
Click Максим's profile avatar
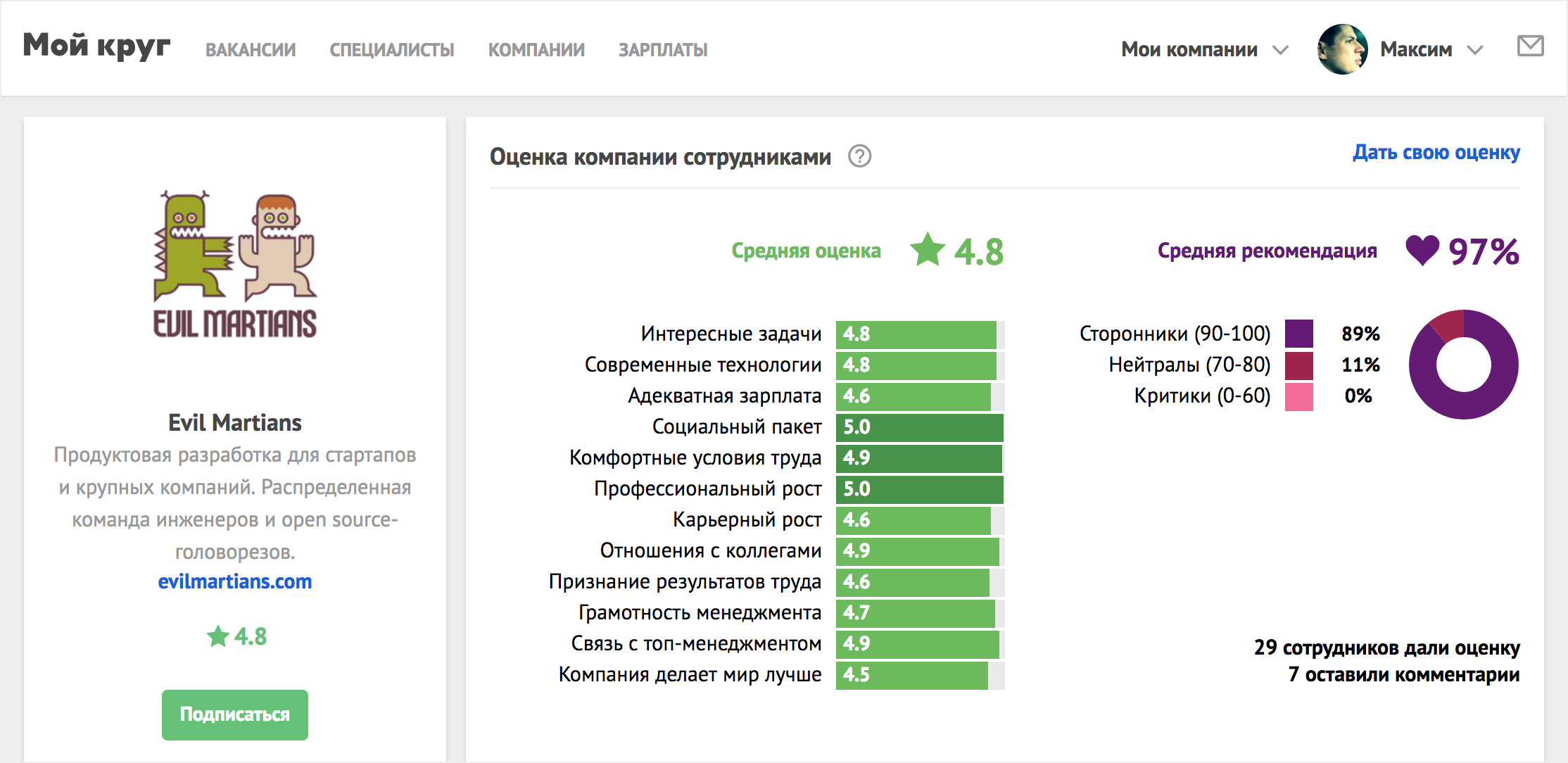[x=1342, y=49]
